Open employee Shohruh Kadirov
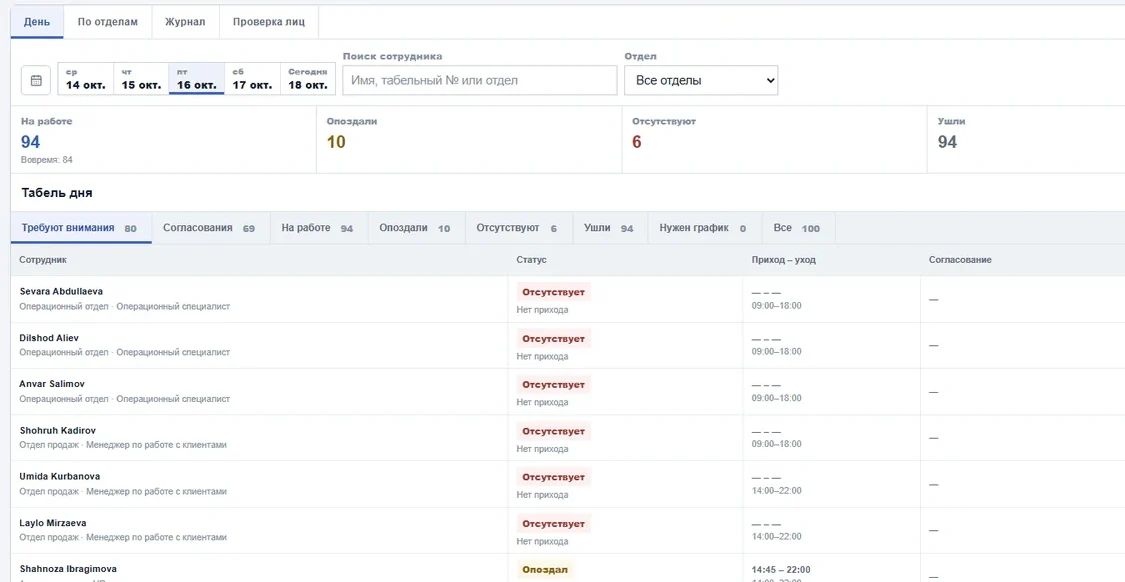Image resolution: width=1125 pixels, height=582 pixels. [x=57, y=431]
